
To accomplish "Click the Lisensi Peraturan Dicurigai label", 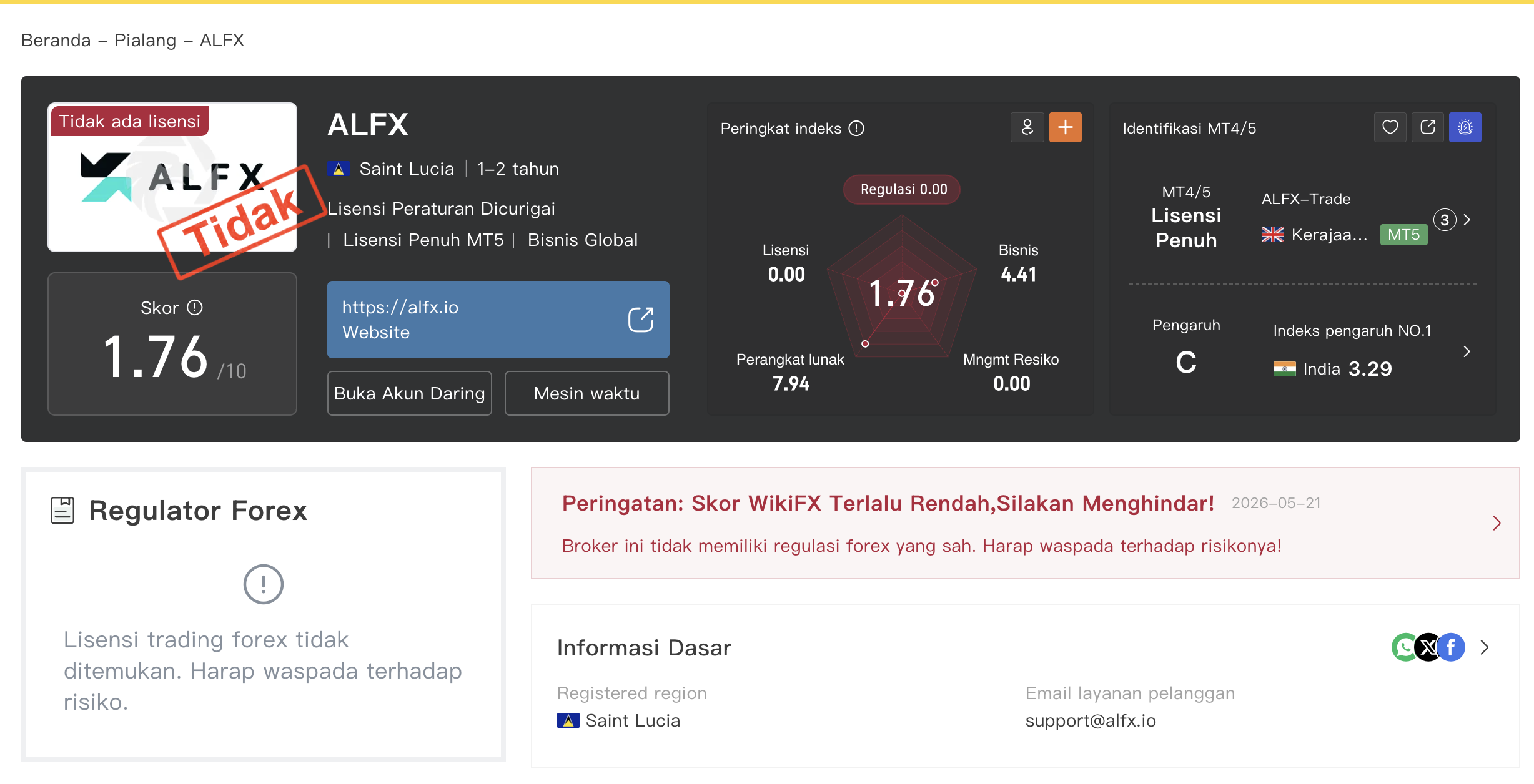I will pyautogui.click(x=441, y=208).
